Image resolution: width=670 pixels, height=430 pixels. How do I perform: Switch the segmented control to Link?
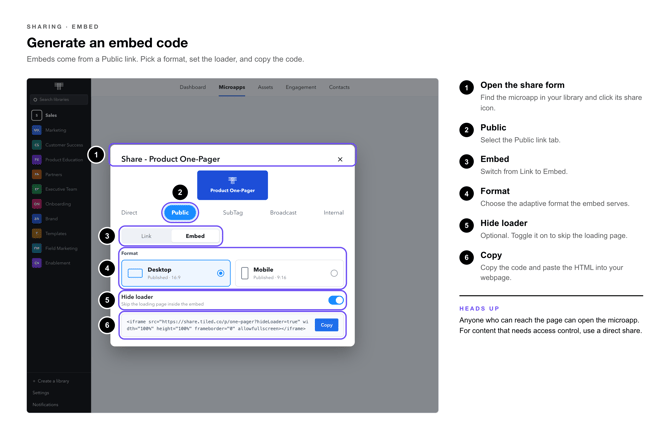(147, 236)
